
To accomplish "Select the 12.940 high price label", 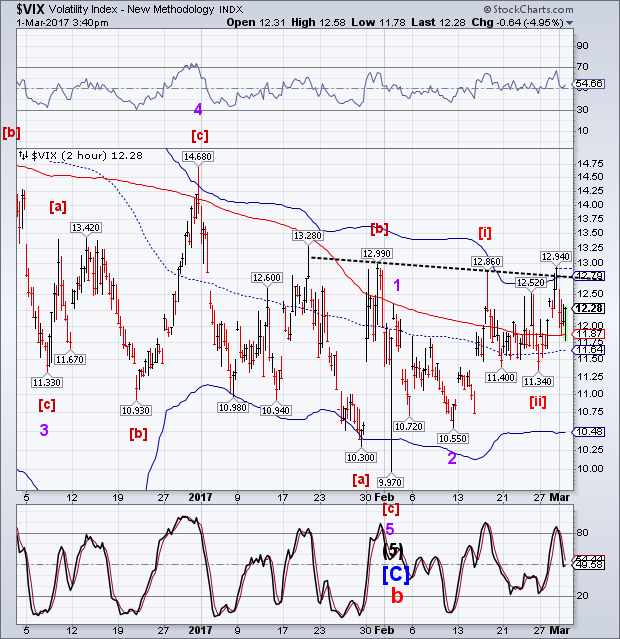I will click(556, 256).
